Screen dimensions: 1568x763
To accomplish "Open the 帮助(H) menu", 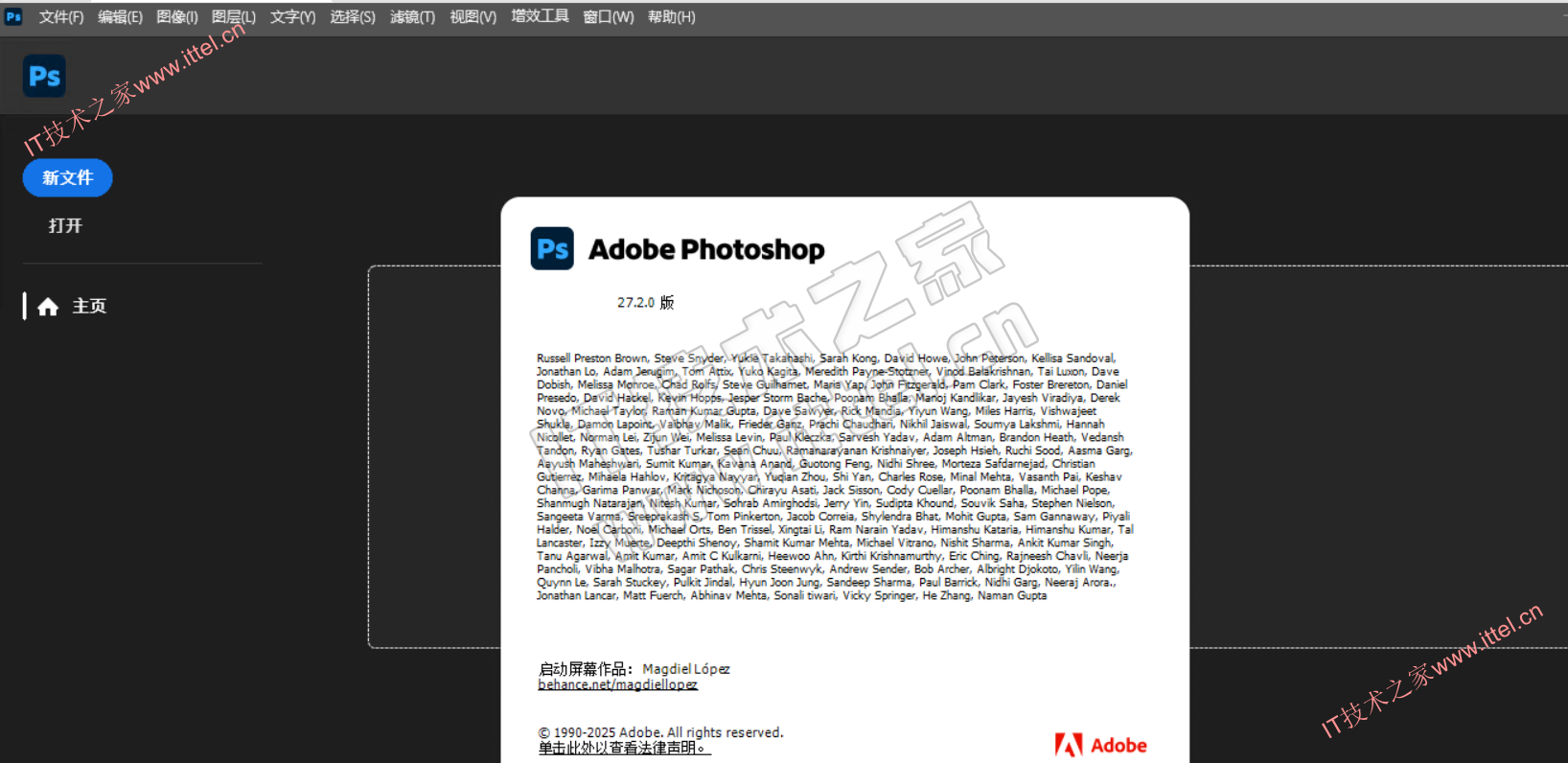I will pos(671,17).
